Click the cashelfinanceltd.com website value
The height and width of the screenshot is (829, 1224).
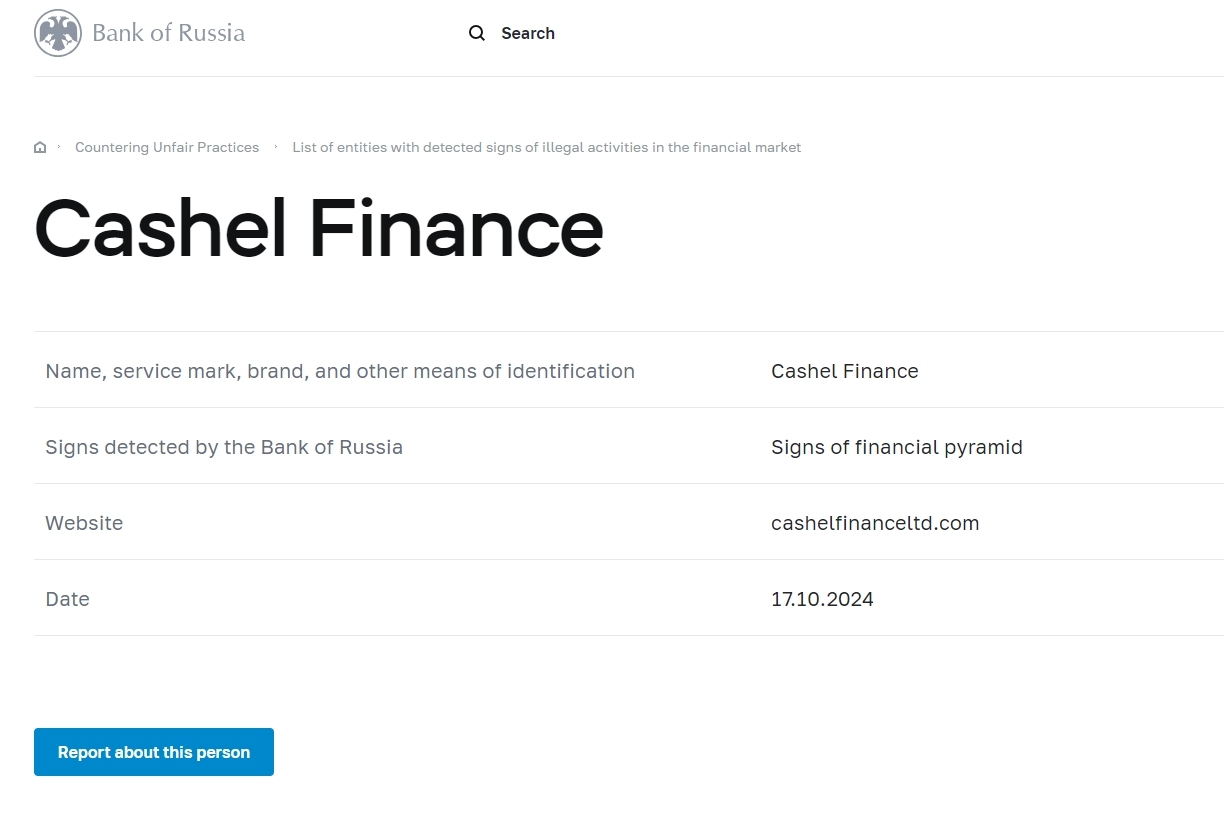[x=874, y=523]
